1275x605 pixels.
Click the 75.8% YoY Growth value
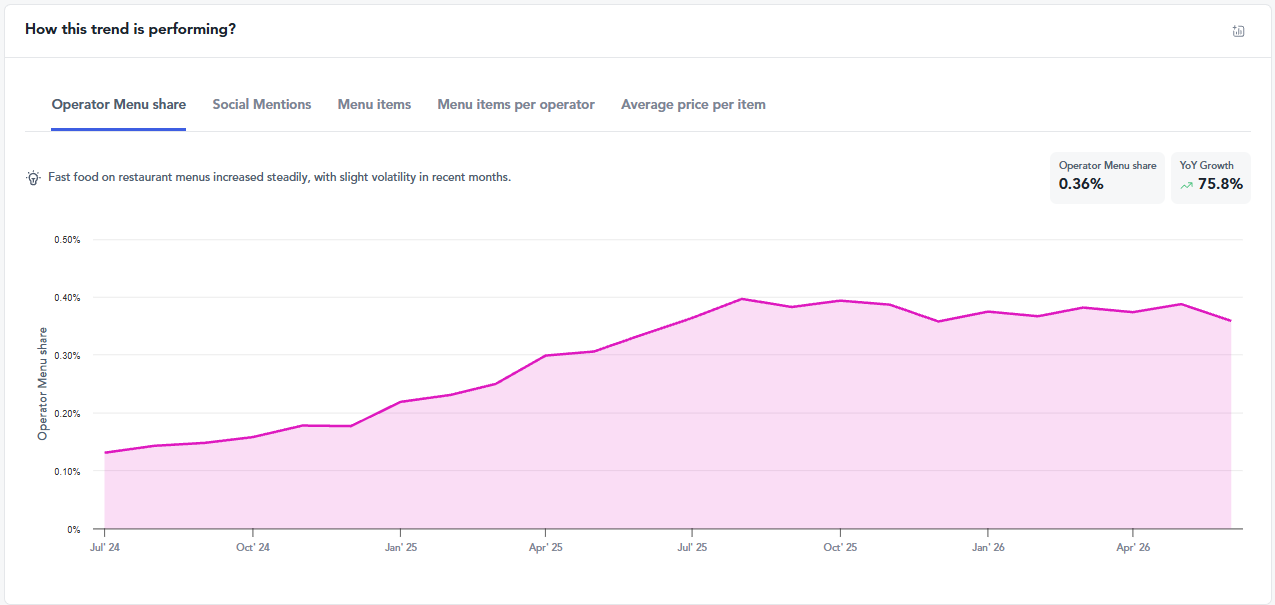click(1220, 184)
